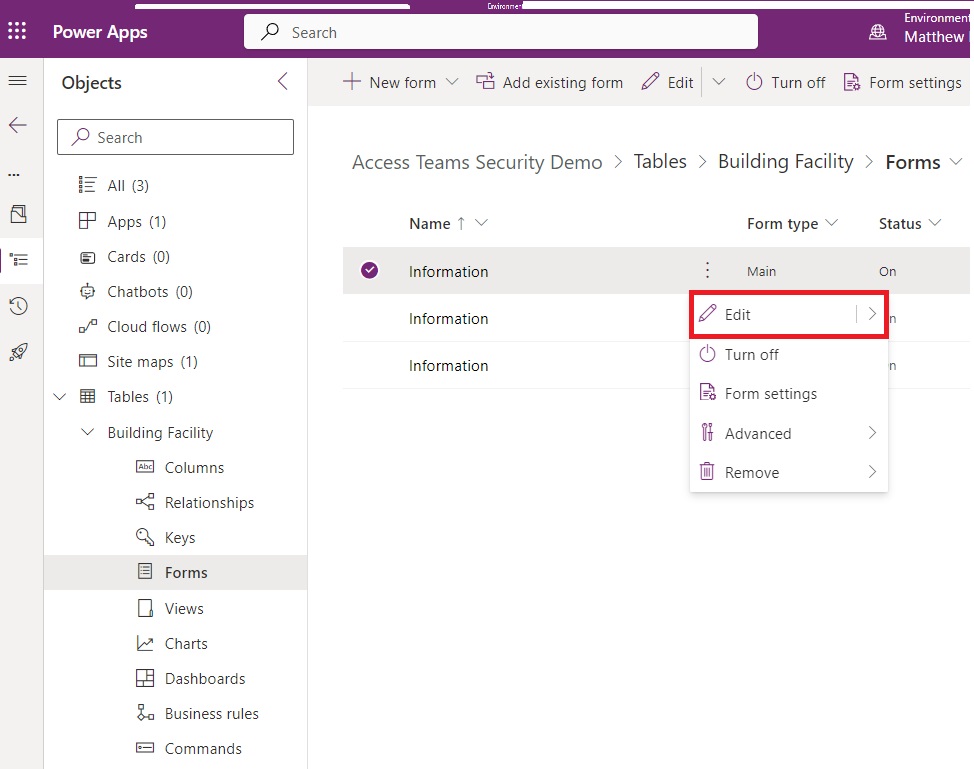Open the History icon in left rail
Image resolution: width=974 pixels, height=769 pixels.
(18, 306)
